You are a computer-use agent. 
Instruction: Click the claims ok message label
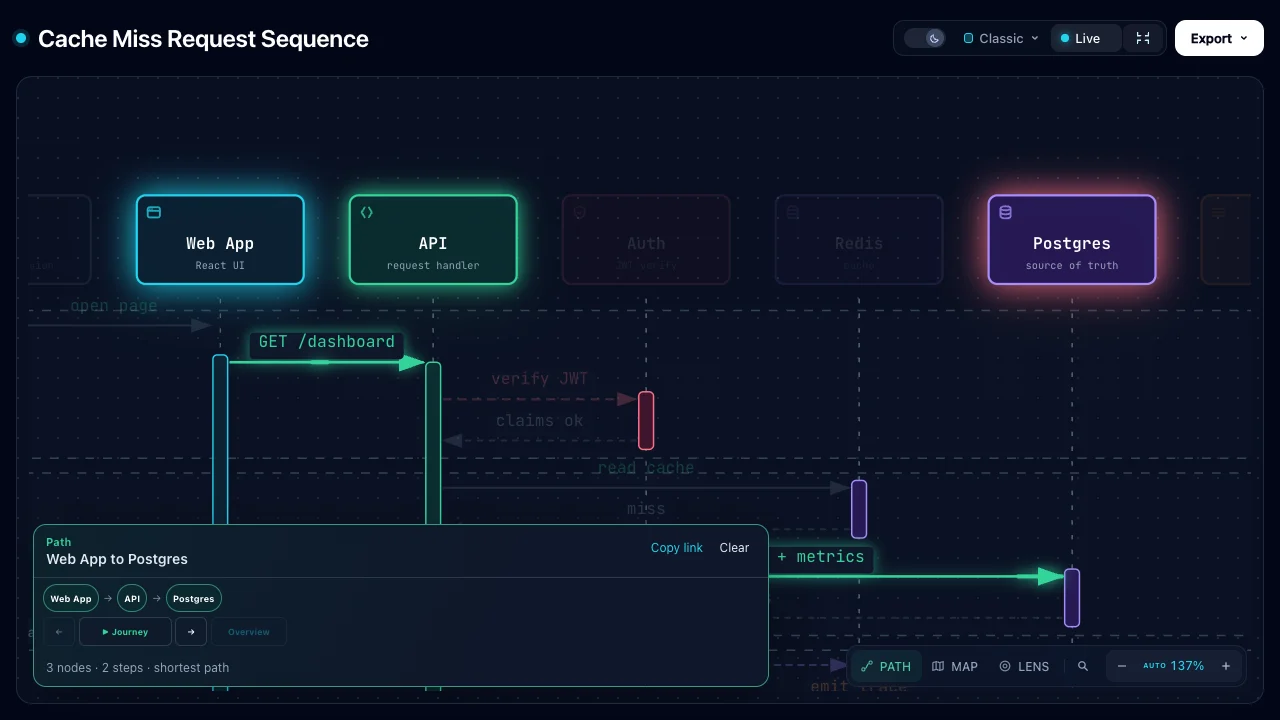[x=540, y=421]
